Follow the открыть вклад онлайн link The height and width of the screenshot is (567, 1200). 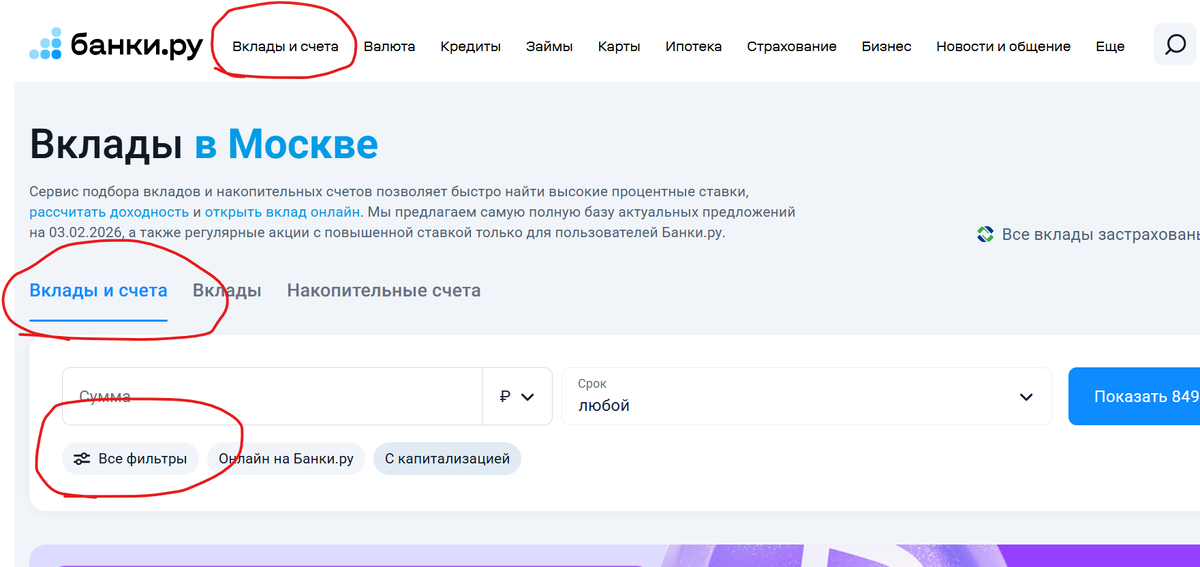(282, 212)
